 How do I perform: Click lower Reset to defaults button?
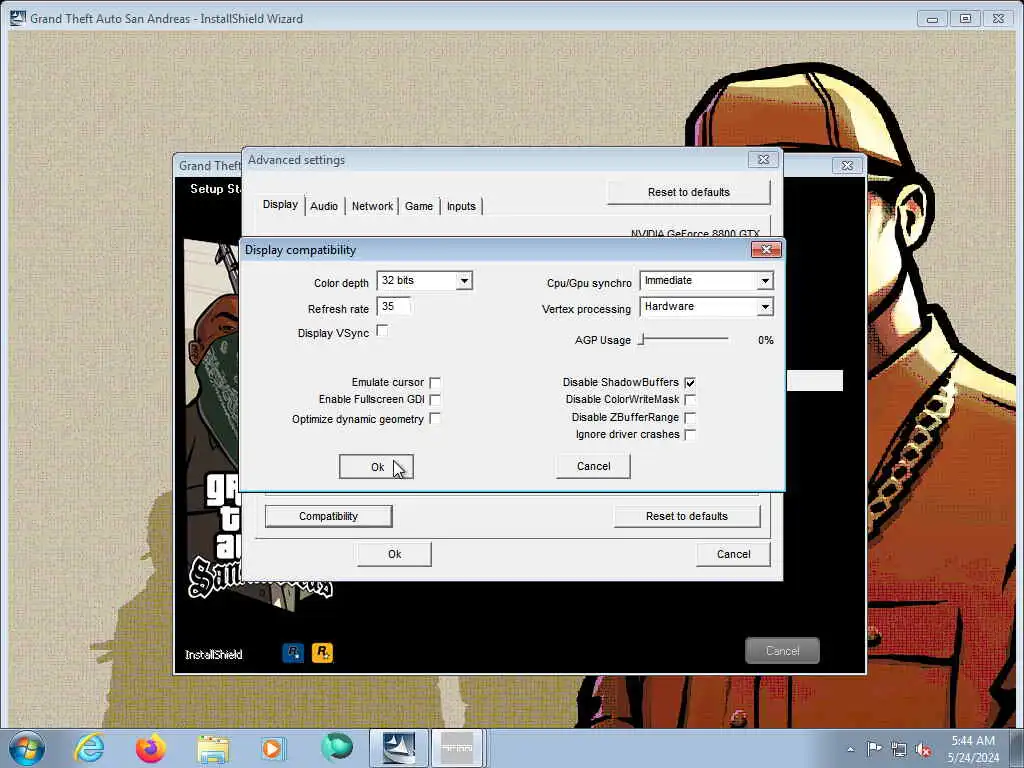click(686, 516)
